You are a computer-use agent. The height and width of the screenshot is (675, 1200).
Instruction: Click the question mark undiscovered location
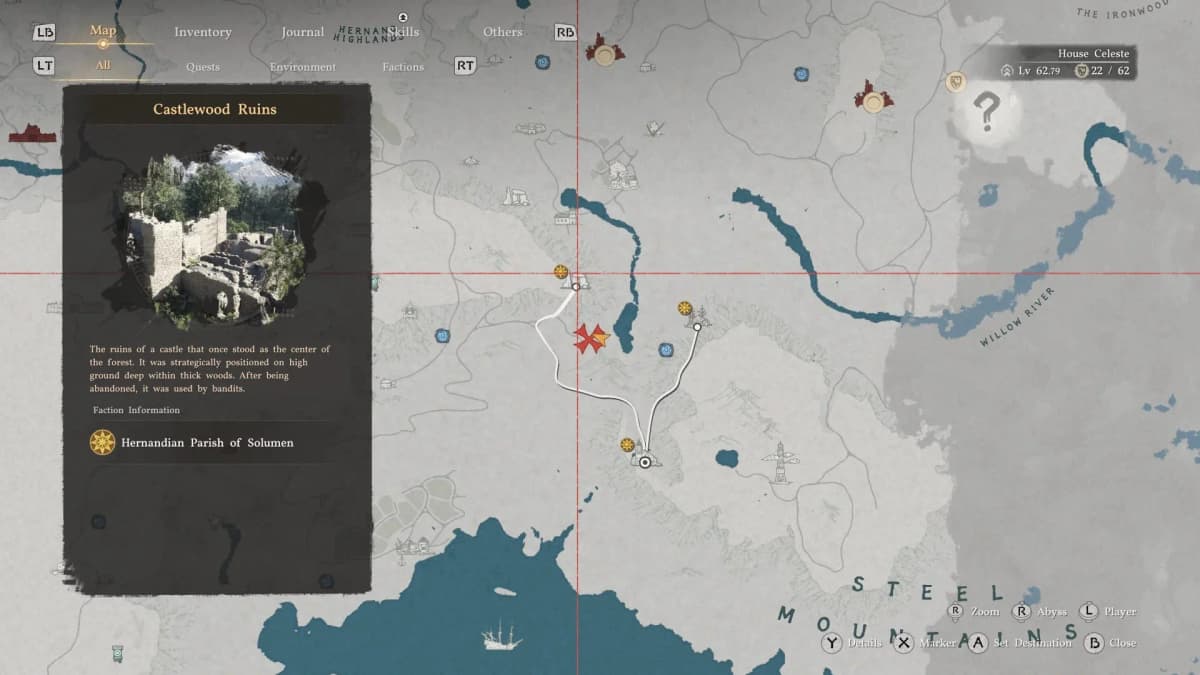tap(986, 112)
